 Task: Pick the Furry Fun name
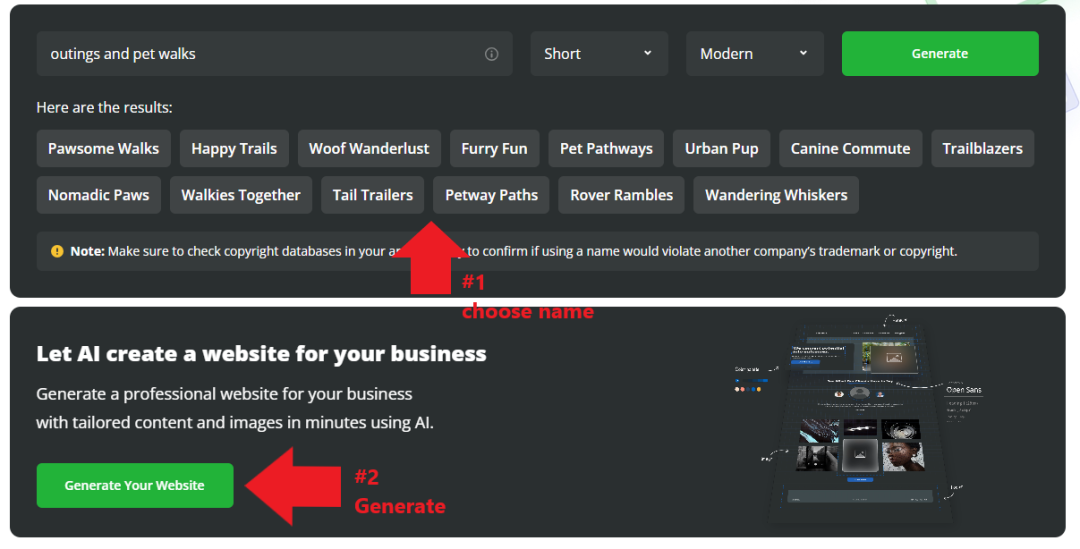click(495, 148)
